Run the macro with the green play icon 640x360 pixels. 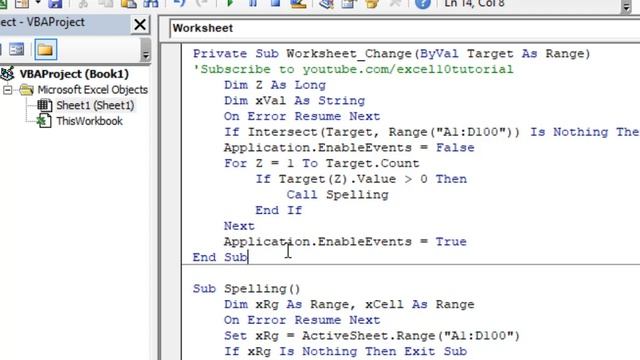coord(230,4)
